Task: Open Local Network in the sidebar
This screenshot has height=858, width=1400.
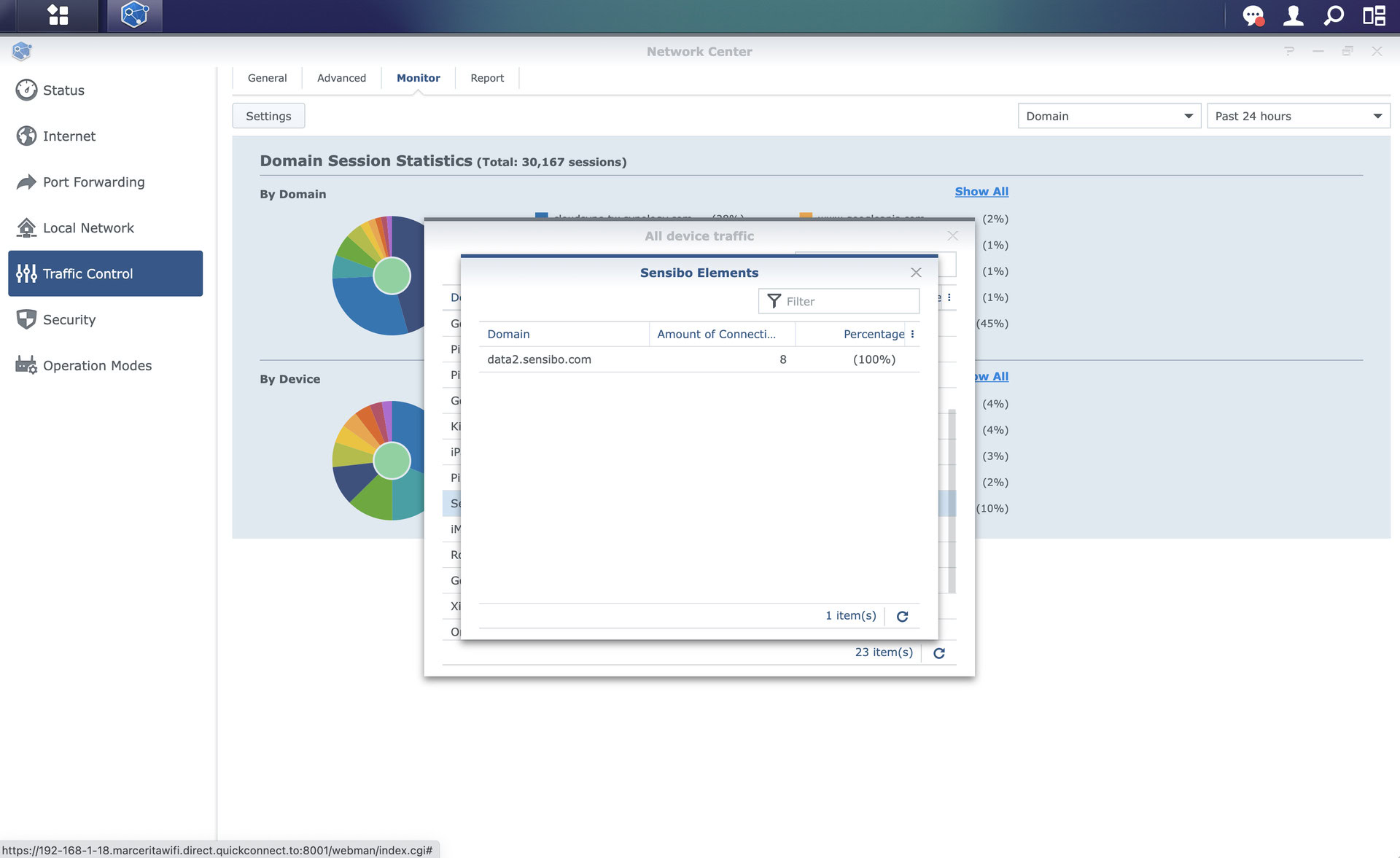Action: coord(105,227)
